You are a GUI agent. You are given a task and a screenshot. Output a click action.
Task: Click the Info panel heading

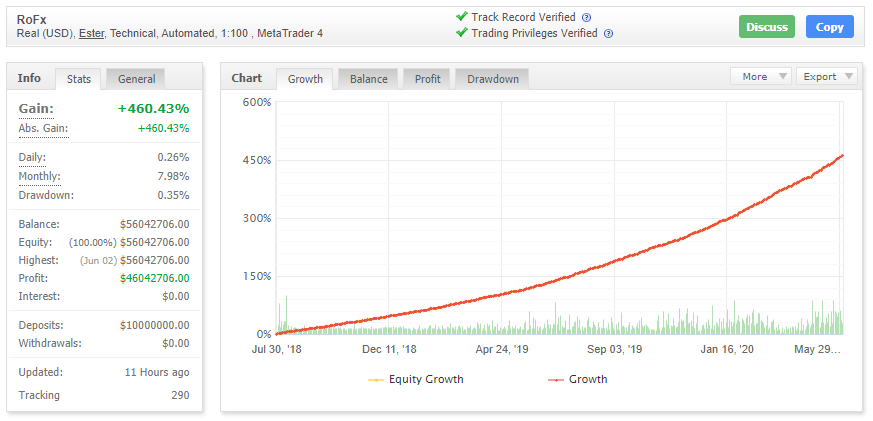(x=29, y=78)
